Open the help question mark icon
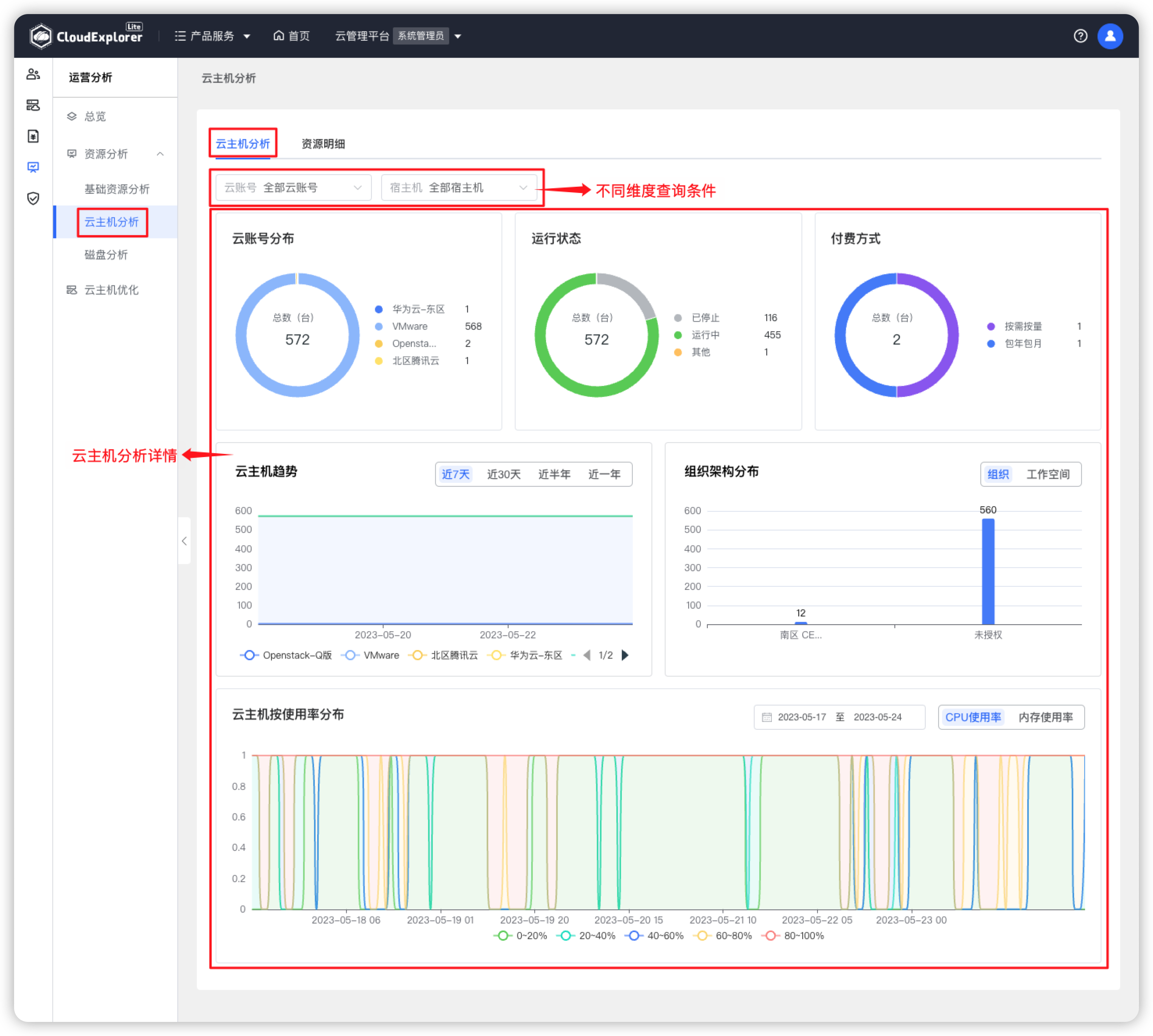1153x1036 pixels. (x=1080, y=36)
